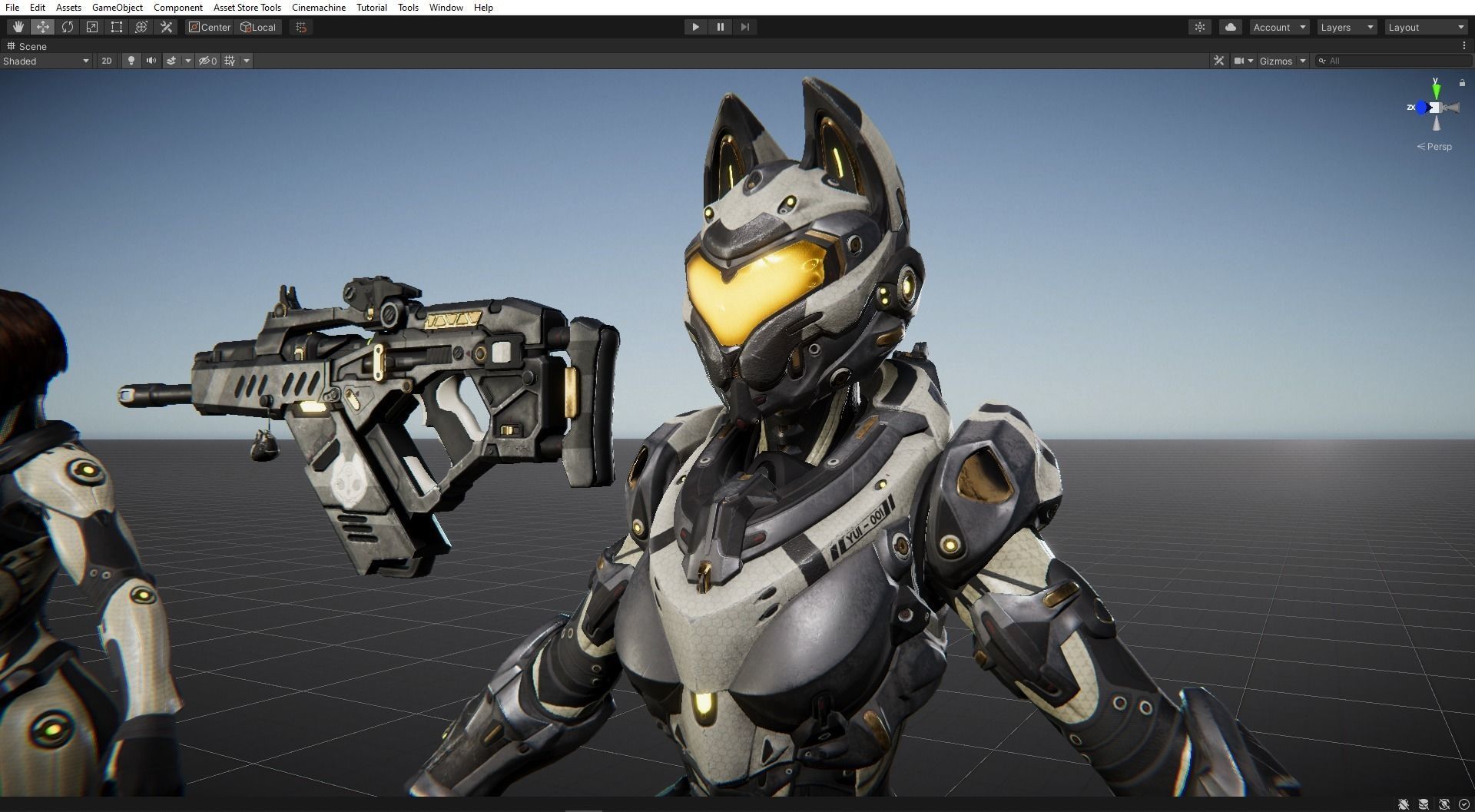Select the Rect tool

tap(117, 27)
